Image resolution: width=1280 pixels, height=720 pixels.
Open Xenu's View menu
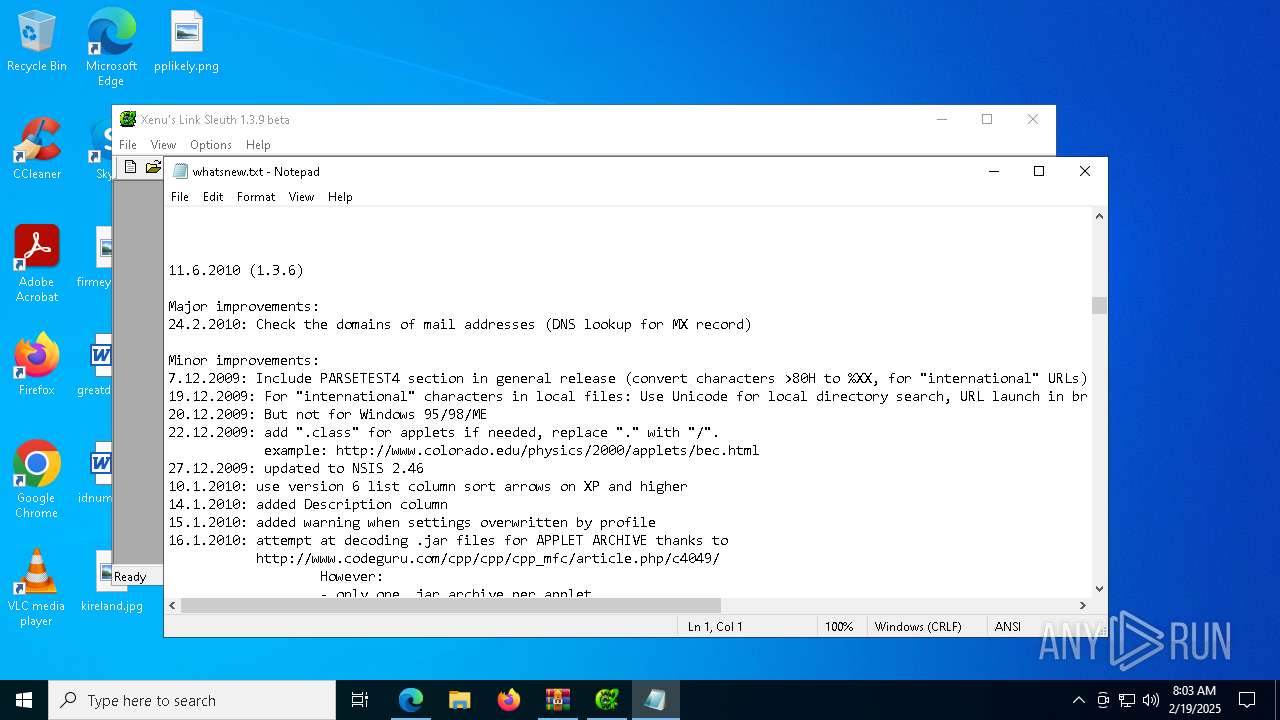[x=163, y=145]
